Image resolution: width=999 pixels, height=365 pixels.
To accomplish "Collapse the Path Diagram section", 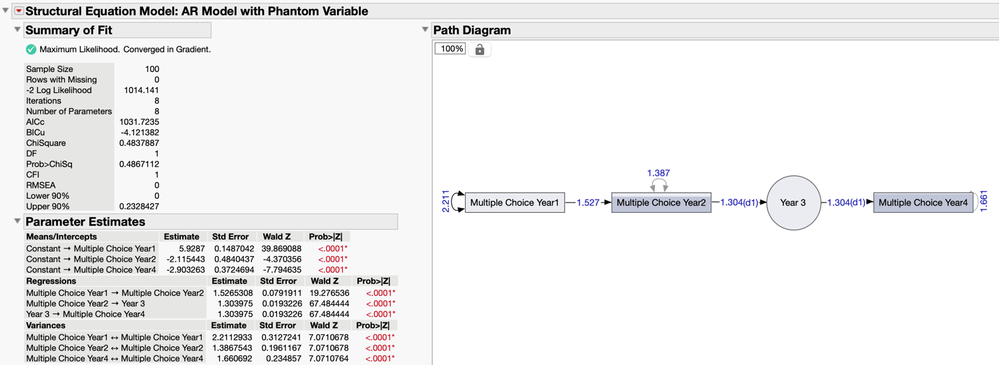I will [x=425, y=30].
